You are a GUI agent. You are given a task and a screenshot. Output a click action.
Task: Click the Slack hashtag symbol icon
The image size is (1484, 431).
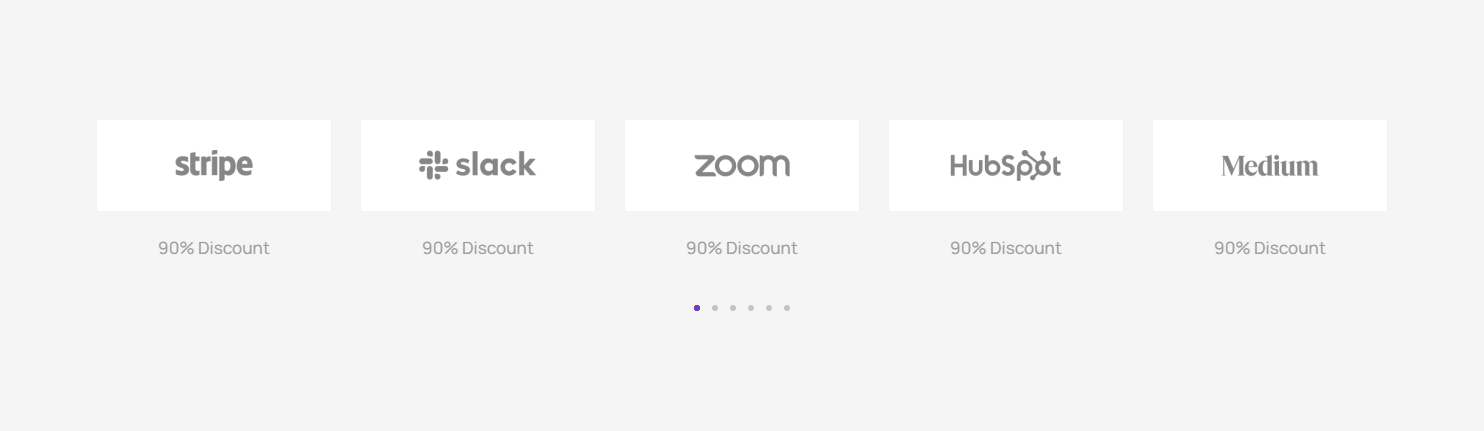[433, 165]
